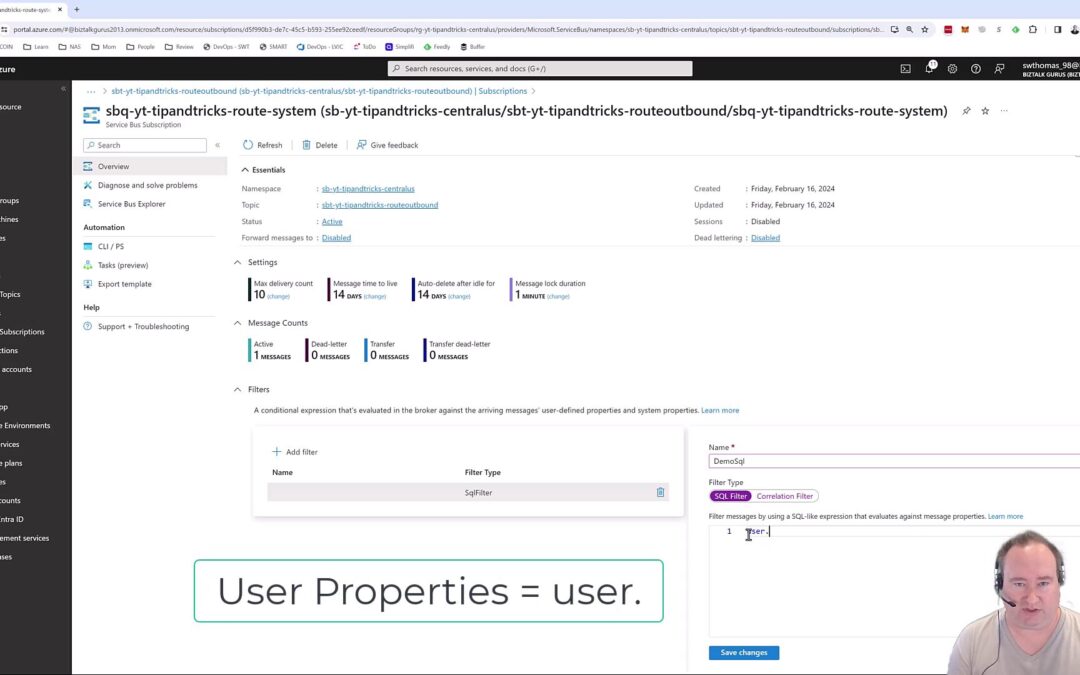The height and width of the screenshot is (675, 1080).
Task: Open the portal settings gear
Action: tap(952, 69)
